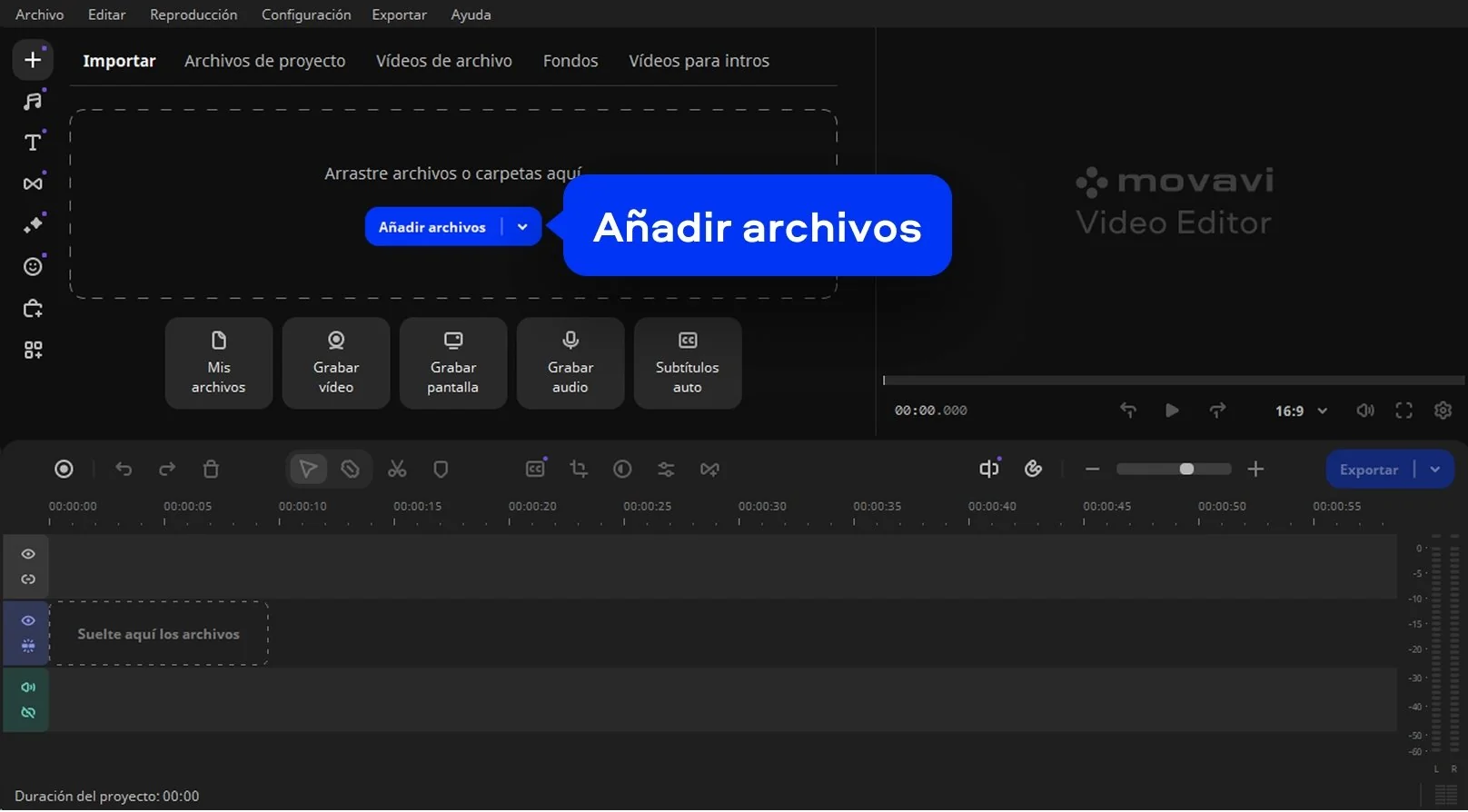This screenshot has width=1468, height=812.
Task: Open the Titles tool in sidebar
Action: [33, 143]
